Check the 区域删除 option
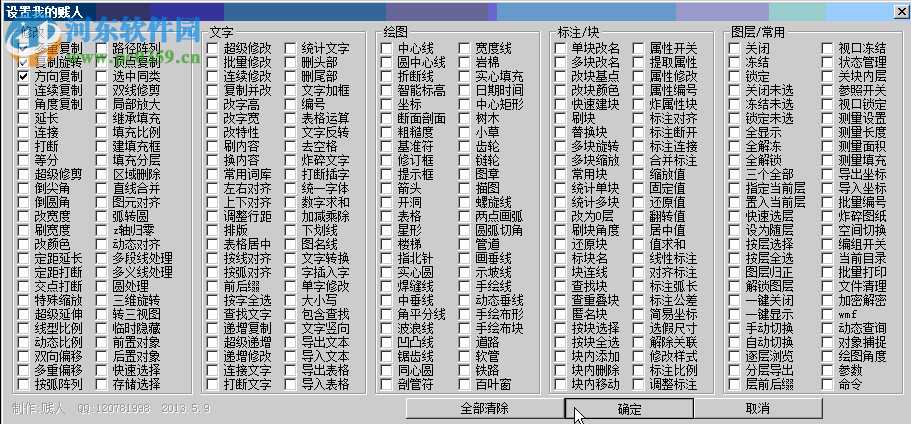The width and height of the screenshot is (911, 424). click(102, 174)
